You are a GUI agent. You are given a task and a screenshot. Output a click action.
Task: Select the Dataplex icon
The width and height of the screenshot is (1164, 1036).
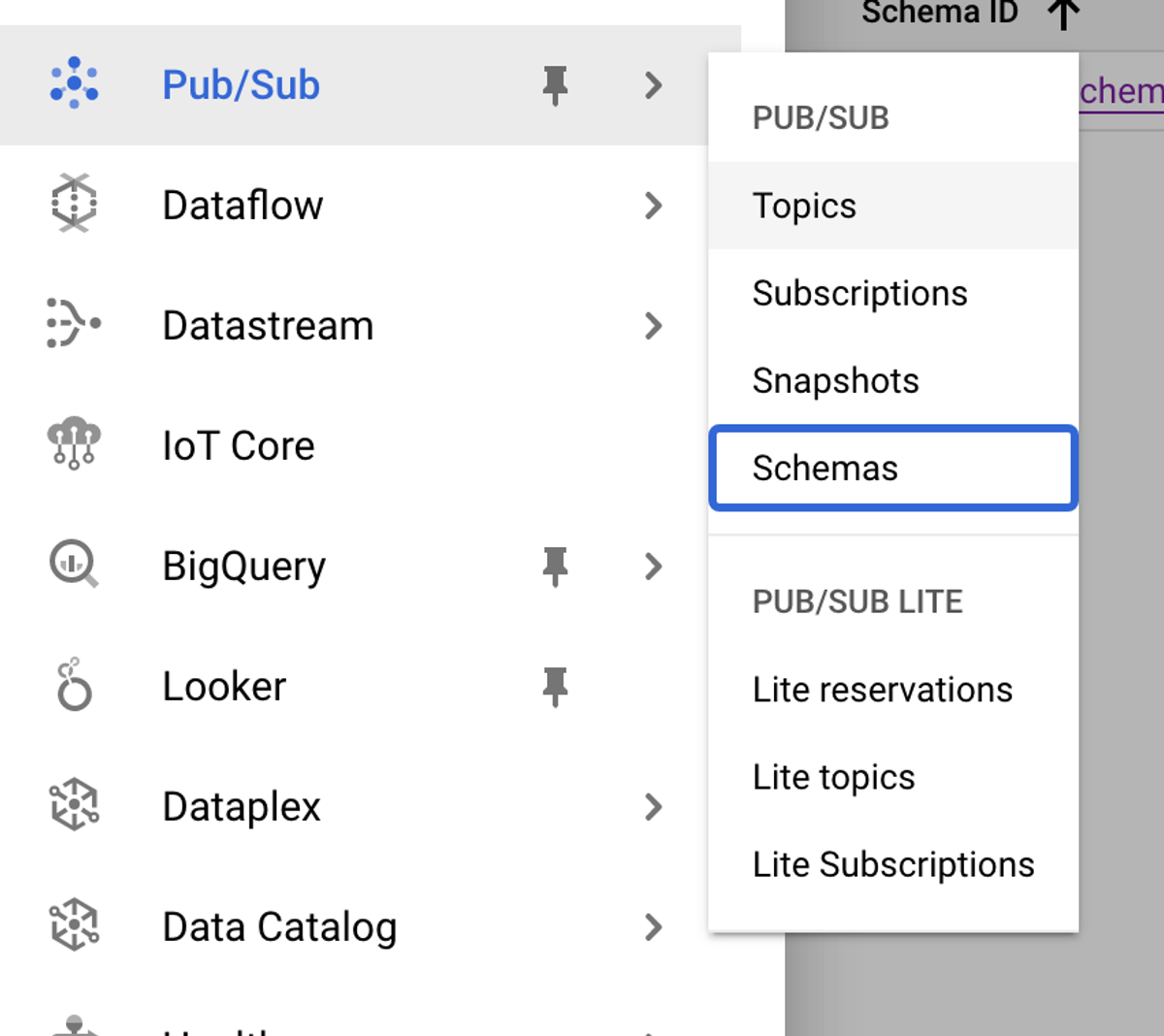point(73,806)
